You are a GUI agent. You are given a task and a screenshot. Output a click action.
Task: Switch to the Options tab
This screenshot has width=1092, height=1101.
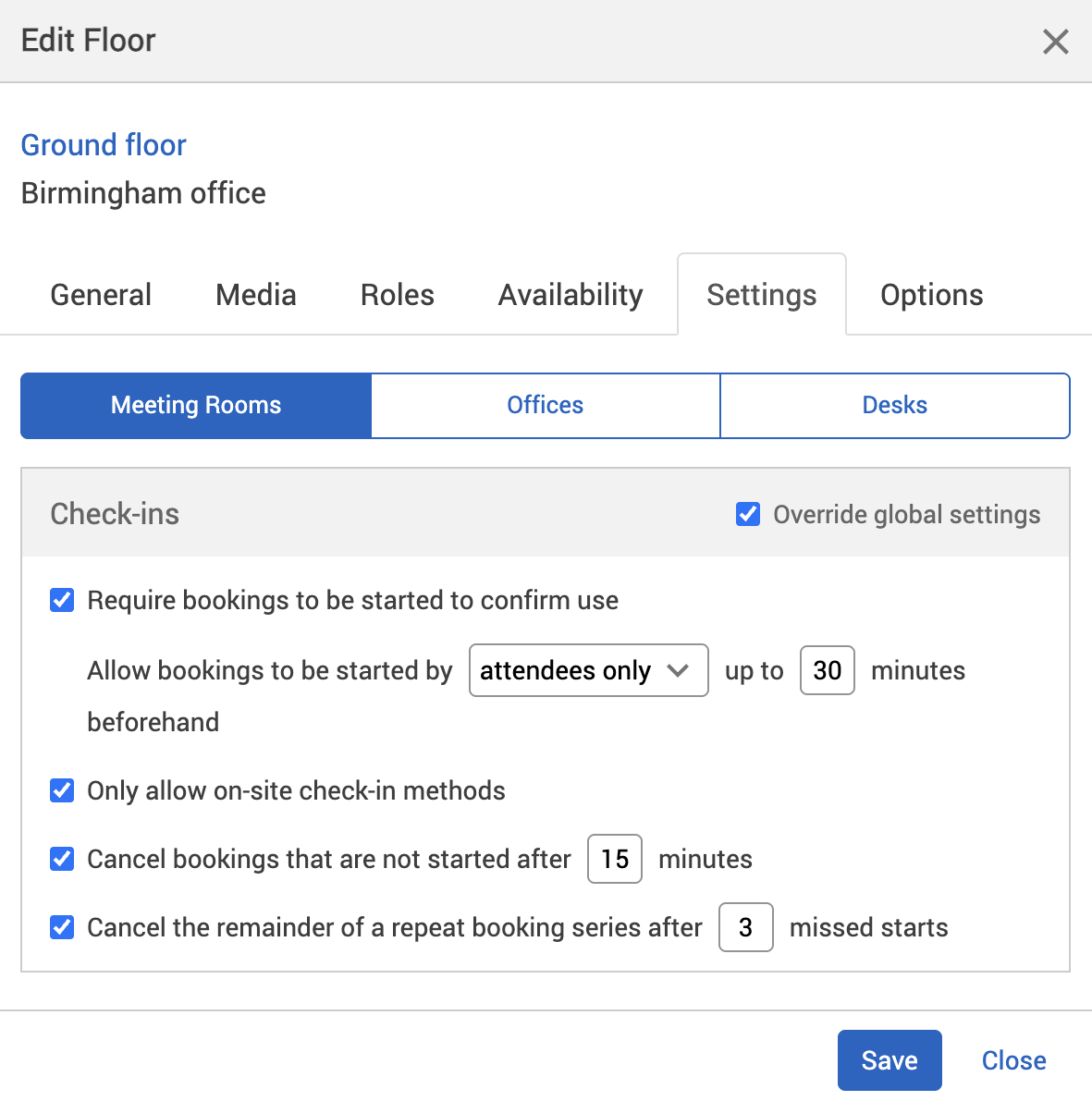point(931,294)
